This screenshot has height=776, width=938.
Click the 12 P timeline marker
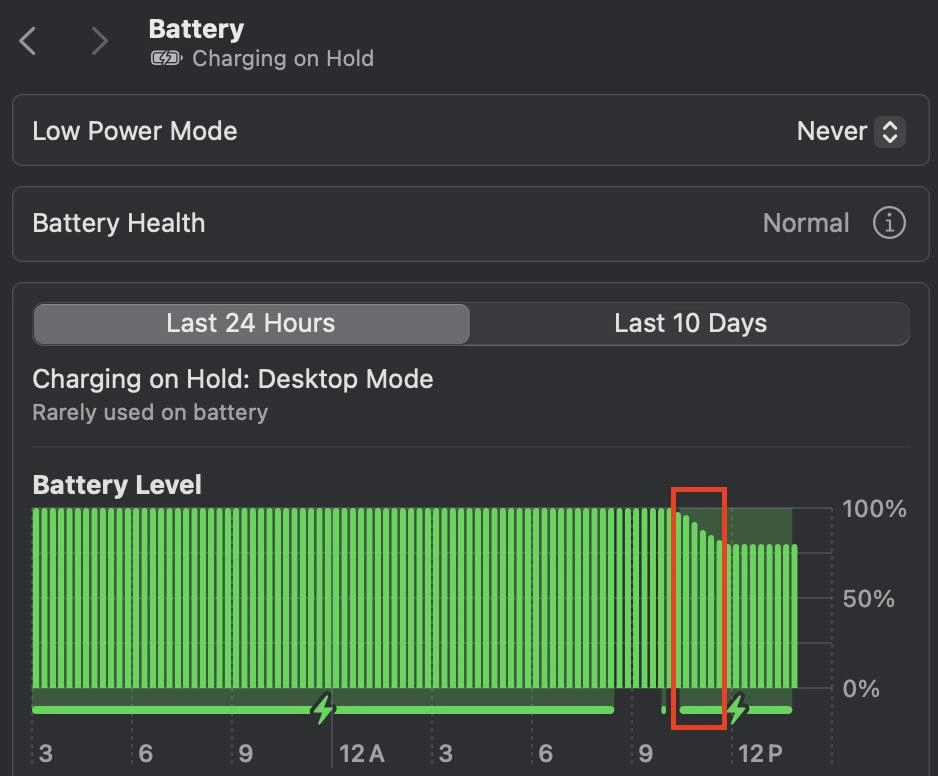(760, 753)
